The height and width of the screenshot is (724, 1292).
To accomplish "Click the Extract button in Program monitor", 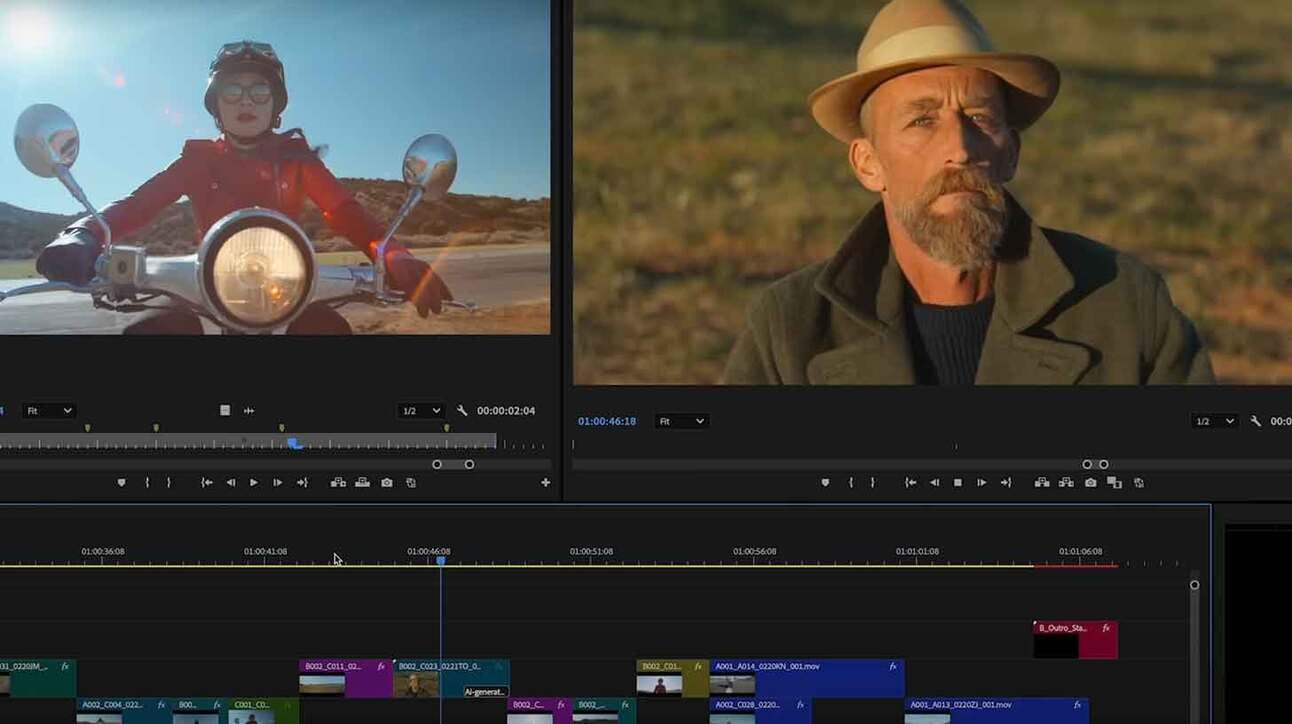I will (1066, 482).
